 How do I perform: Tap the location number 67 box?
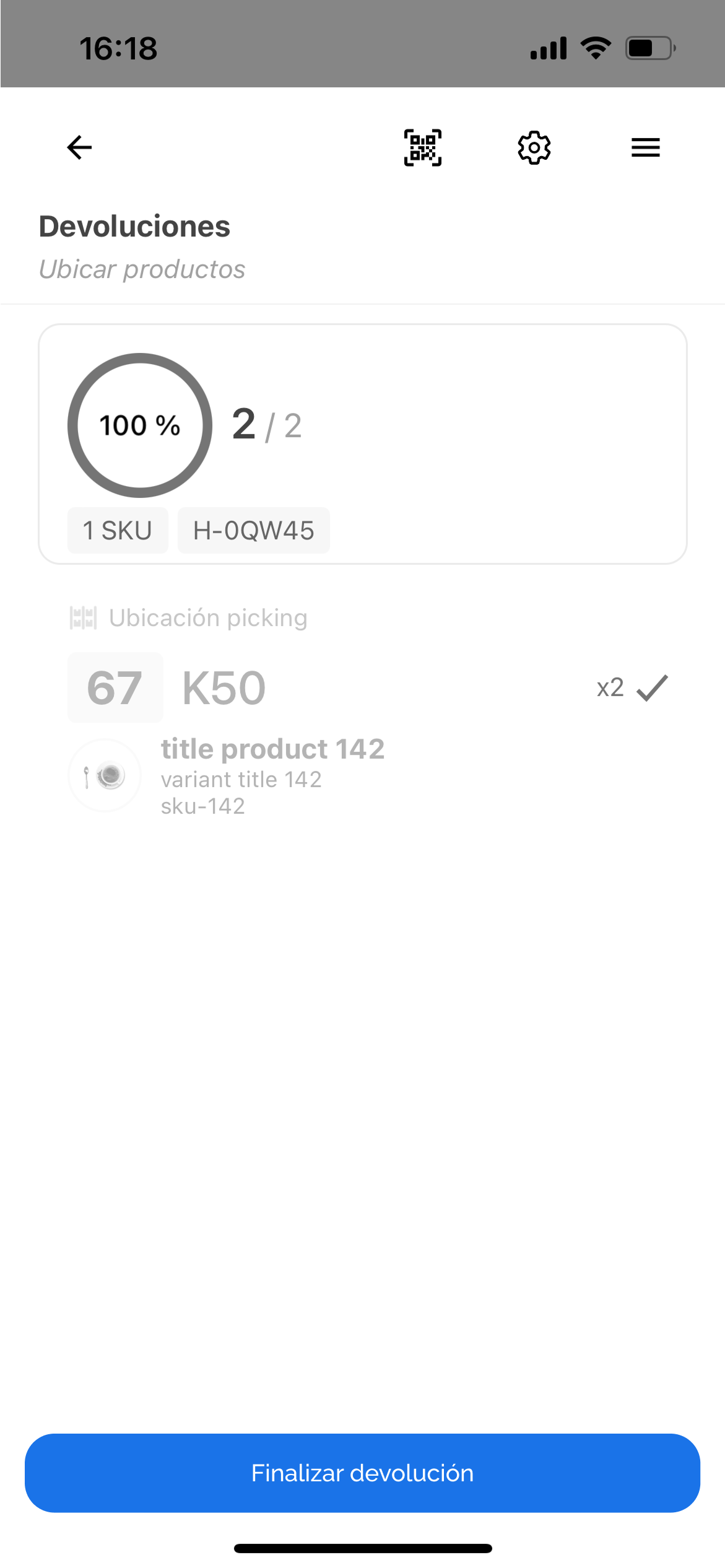115,687
